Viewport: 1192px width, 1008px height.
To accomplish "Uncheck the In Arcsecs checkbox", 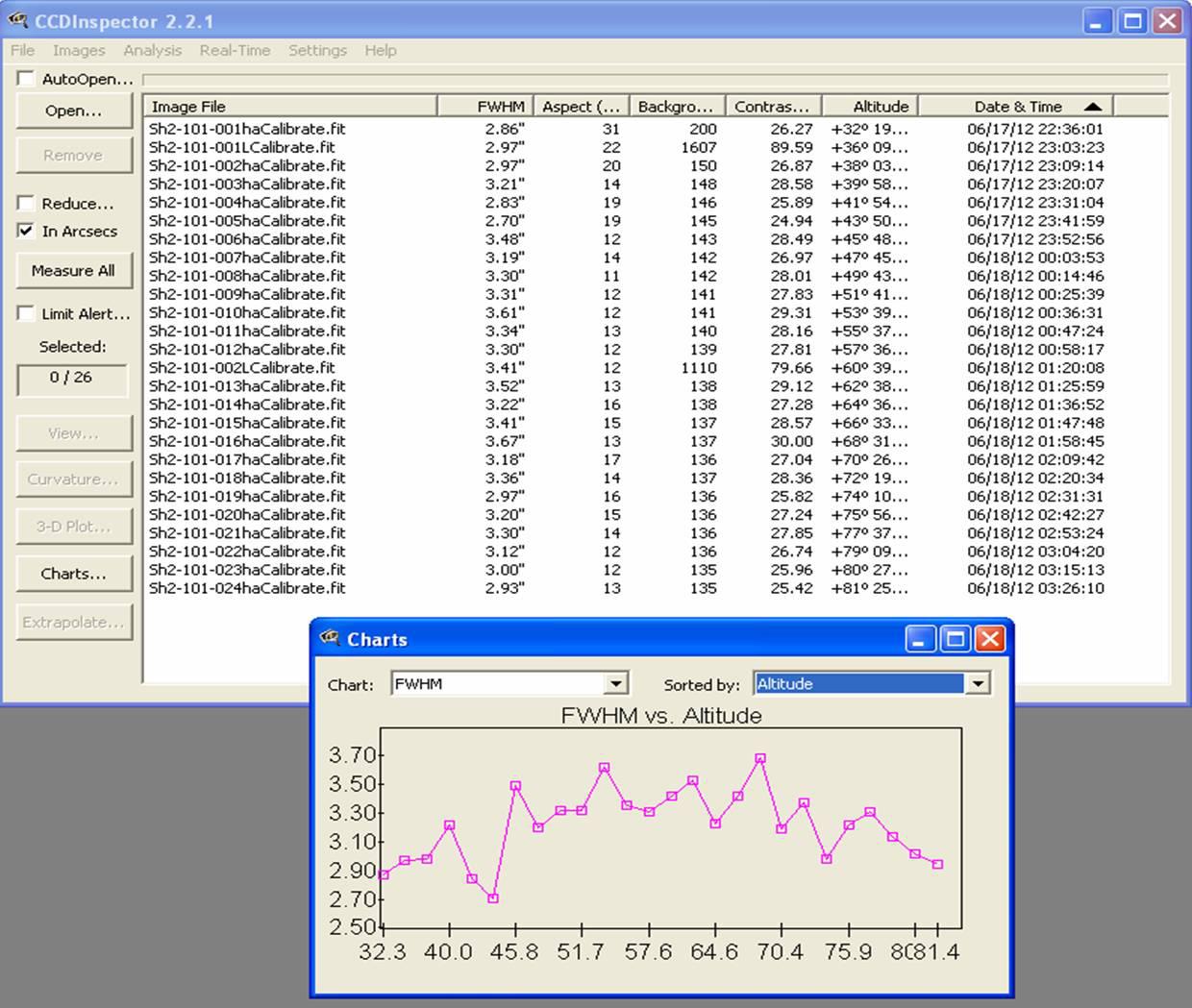I will pos(26,231).
